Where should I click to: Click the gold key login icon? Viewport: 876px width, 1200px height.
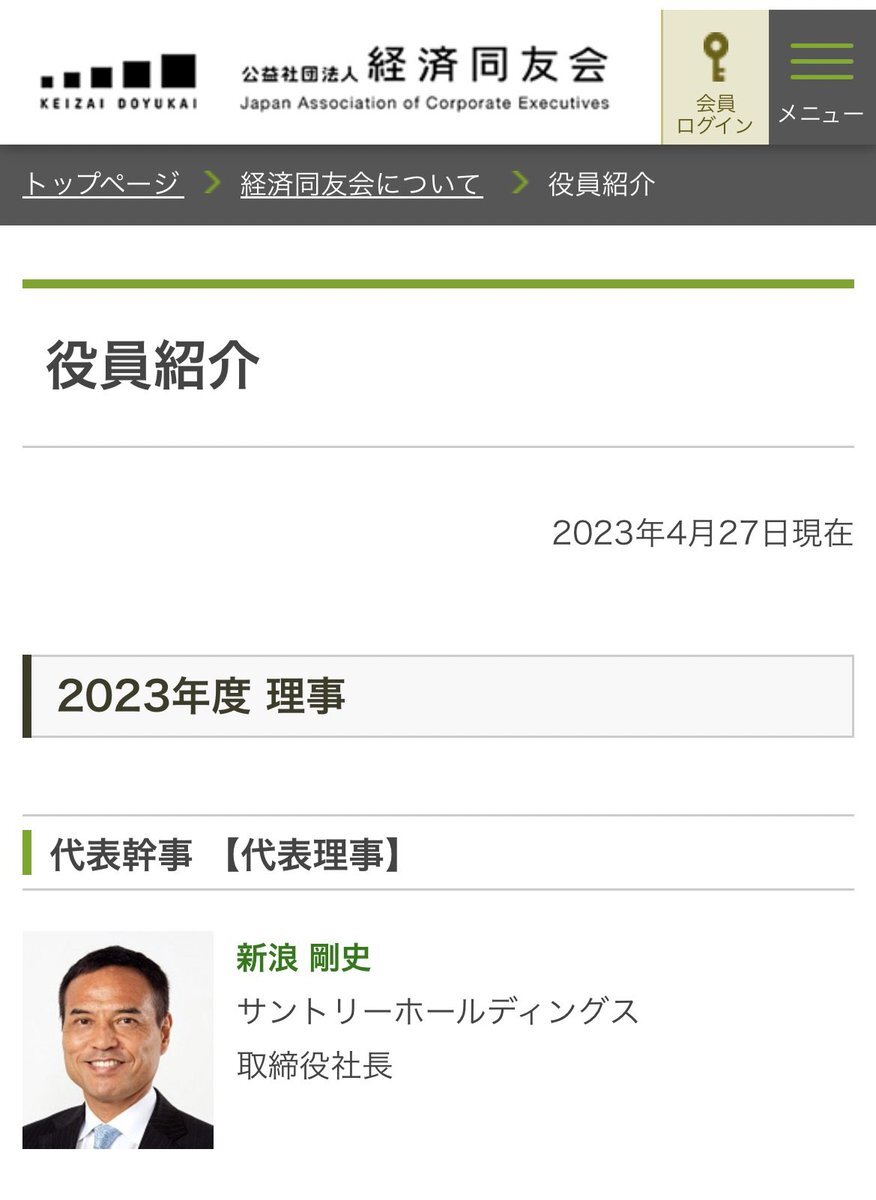coord(715,57)
